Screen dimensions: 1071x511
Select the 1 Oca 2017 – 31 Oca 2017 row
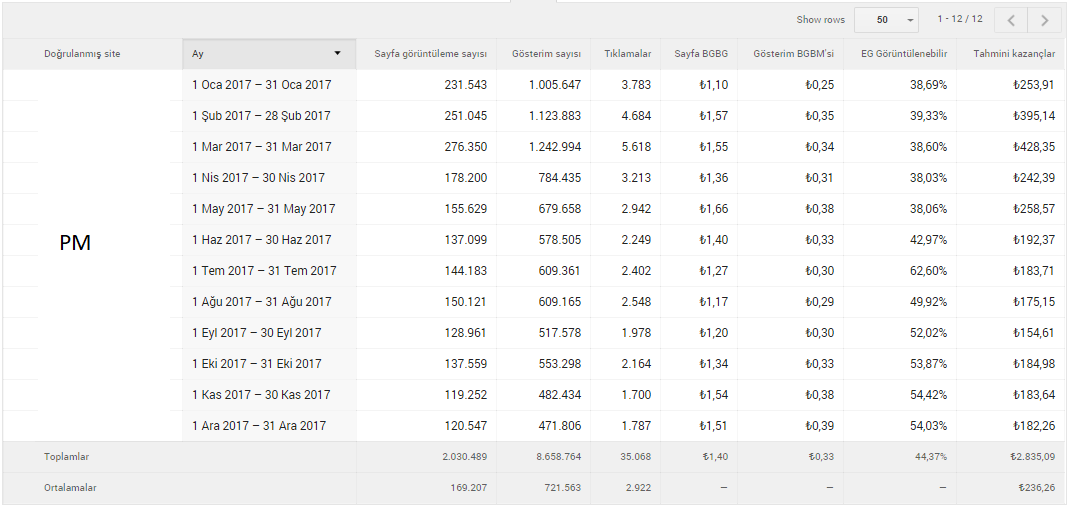(x=534, y=85)
